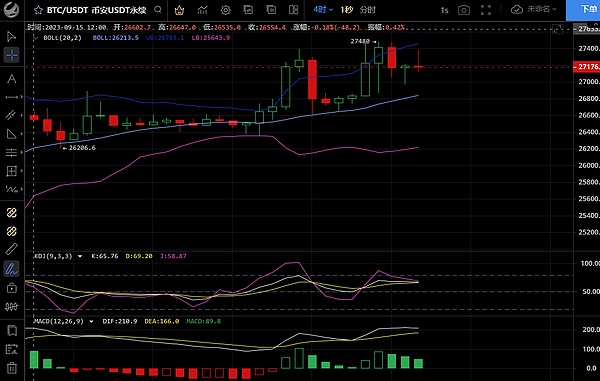Open the 4时 timeframe dropdown
The height and width of the screenshot is (381, 600).
[x=323, y=10]
